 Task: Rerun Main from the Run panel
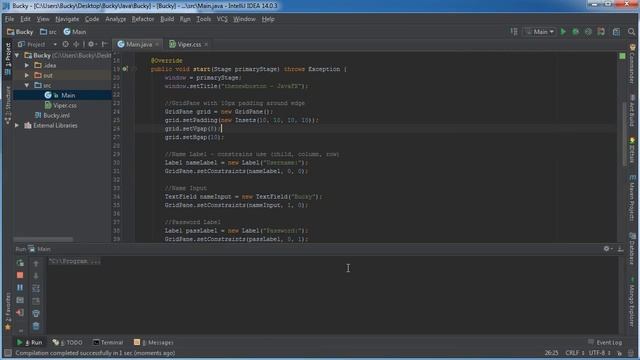[x=20, y=263]
